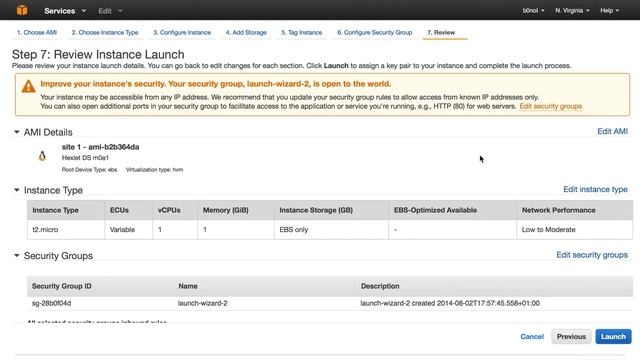
Task: Click the Hexlet DS m0e1 description text
Action: pyautogui.click(x=85, y=158)
